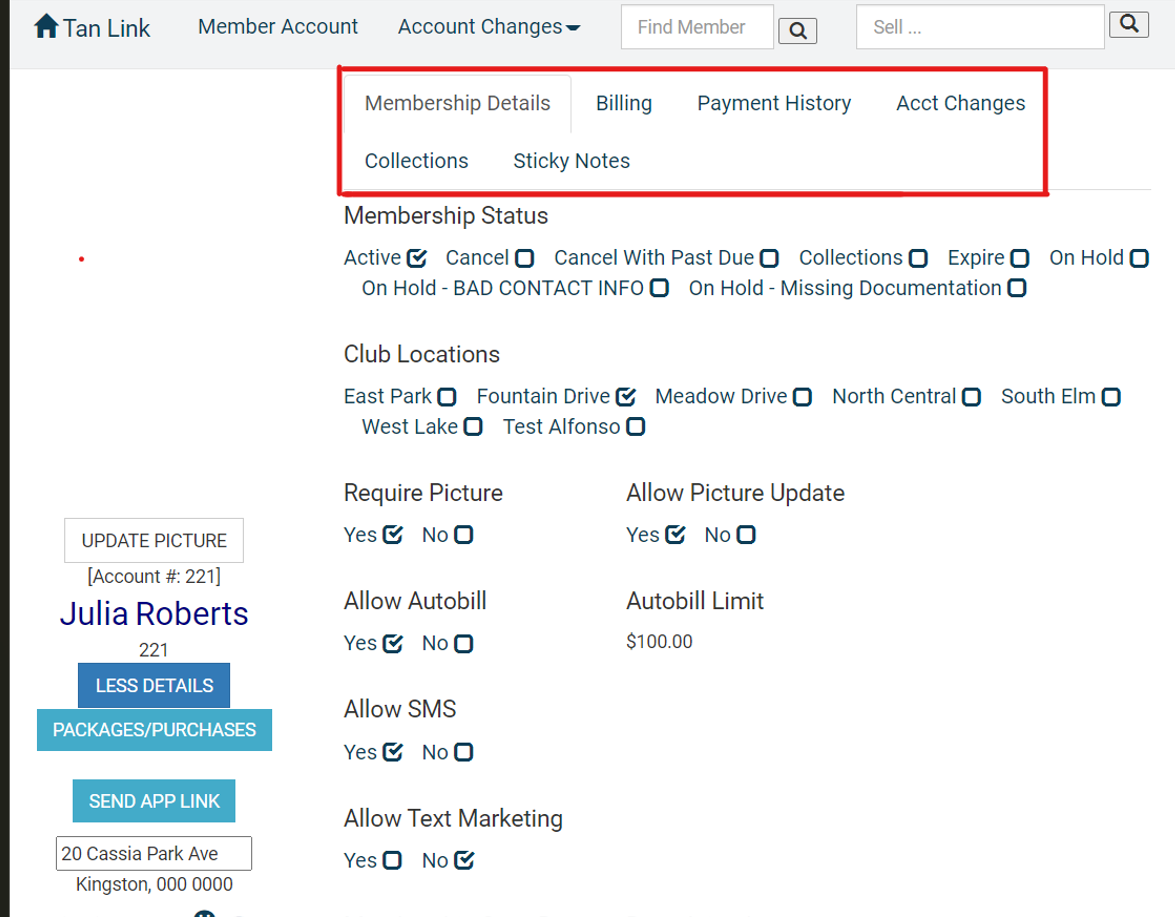Select the Expire status checkbox

point(1019,258)
